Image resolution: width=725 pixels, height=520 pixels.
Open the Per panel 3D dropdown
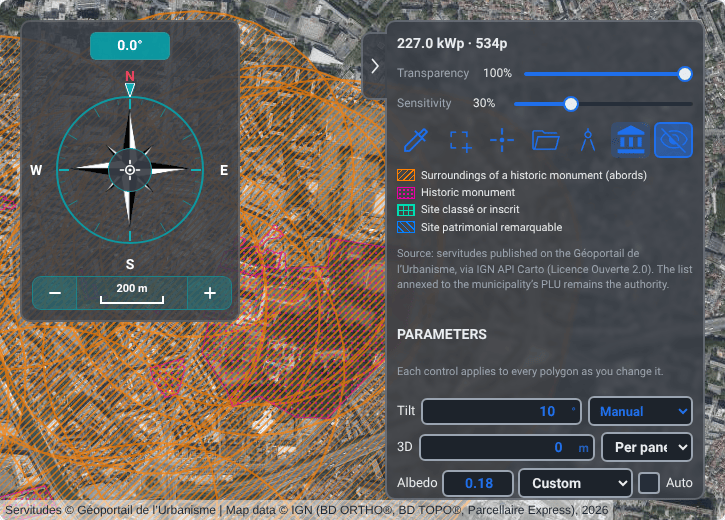tap(646, 447)
